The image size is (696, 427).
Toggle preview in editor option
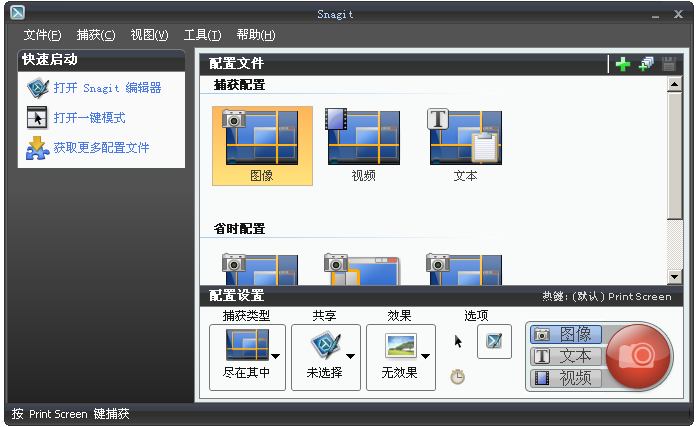coord(494,341)
